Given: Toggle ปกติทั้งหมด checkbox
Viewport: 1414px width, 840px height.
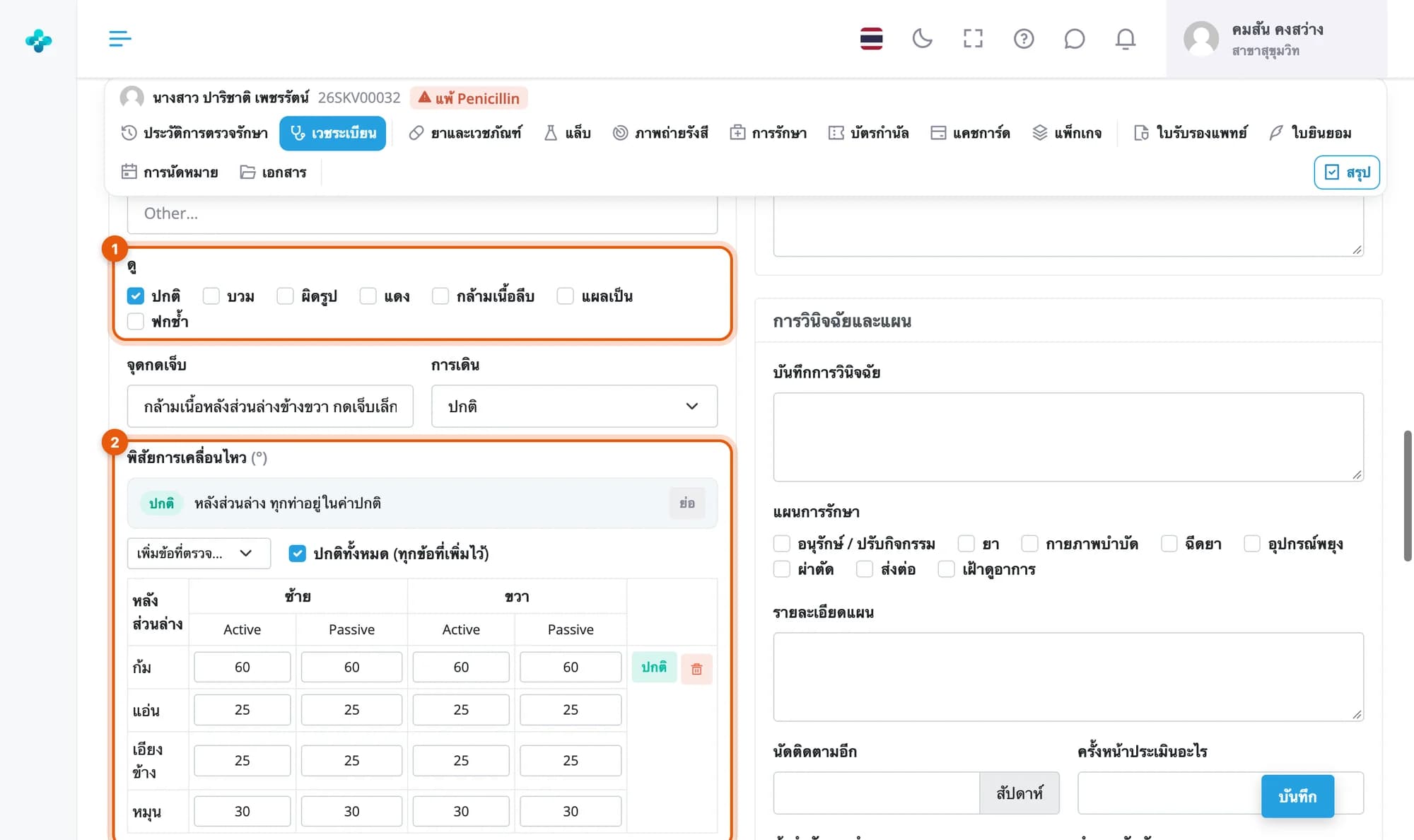Looking at the screenshot, I should (298, 553).
